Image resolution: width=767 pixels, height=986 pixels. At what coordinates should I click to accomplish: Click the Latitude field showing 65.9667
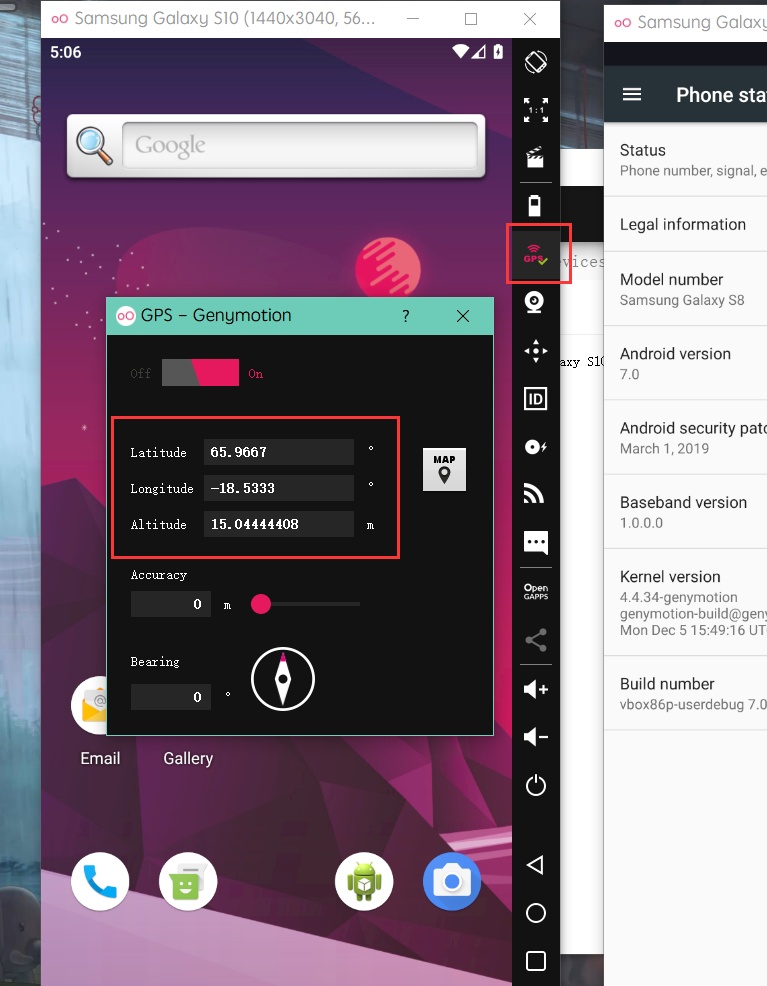click(x=279, y=452)
